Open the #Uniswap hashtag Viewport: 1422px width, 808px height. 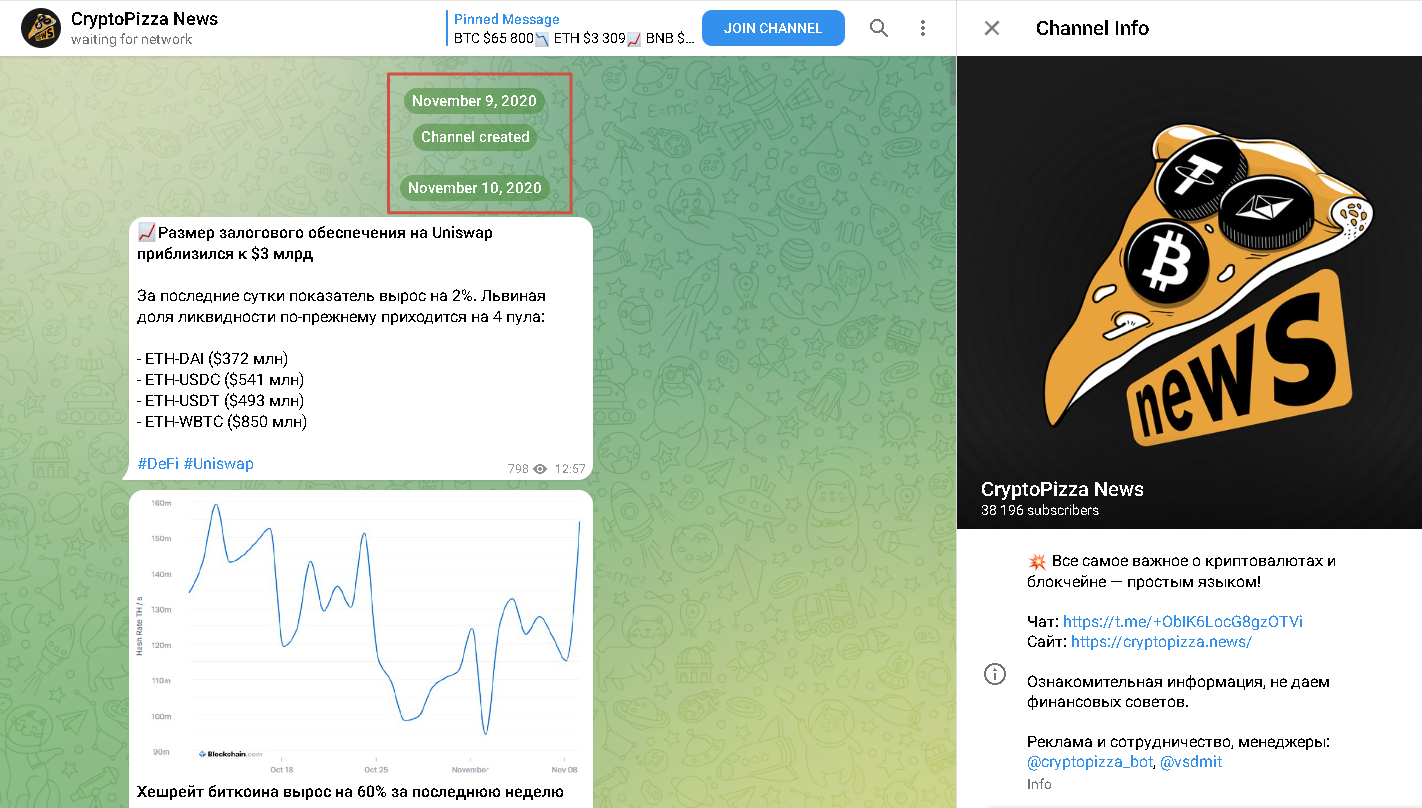219,464
